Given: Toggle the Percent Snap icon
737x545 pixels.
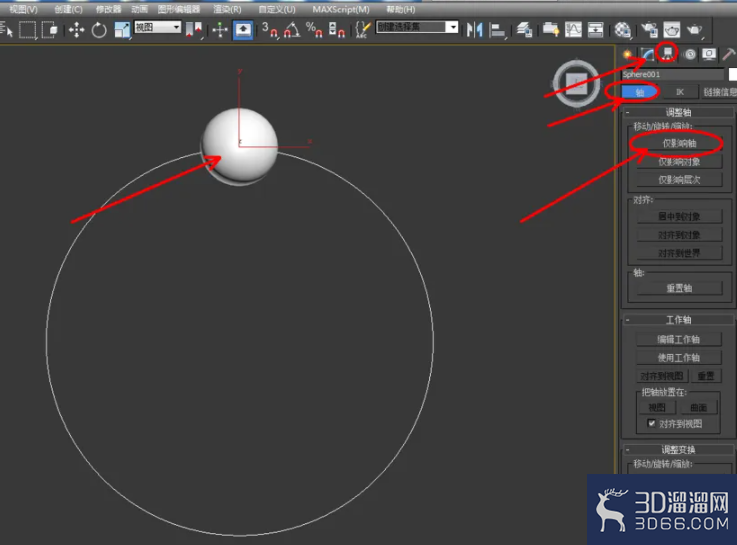Looking at the screenshot, I should click(x=314, y=30).
